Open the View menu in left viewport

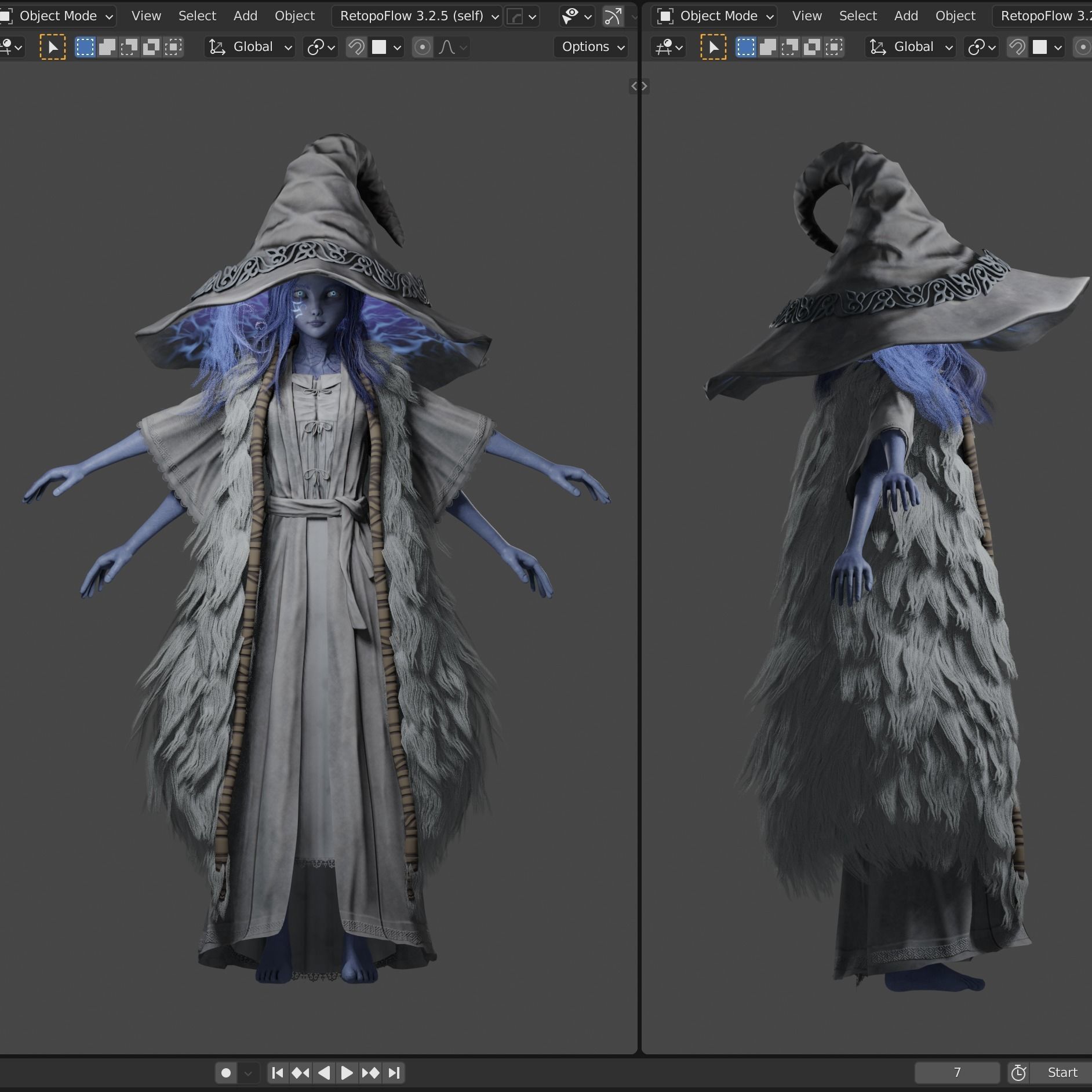click(x=146, y=16)
